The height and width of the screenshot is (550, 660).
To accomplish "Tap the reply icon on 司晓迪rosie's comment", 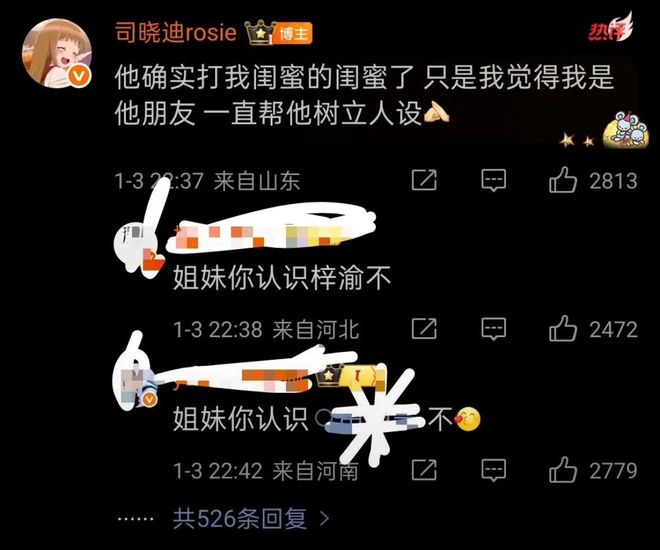I will pyautogui.click(x=494, y=181).
